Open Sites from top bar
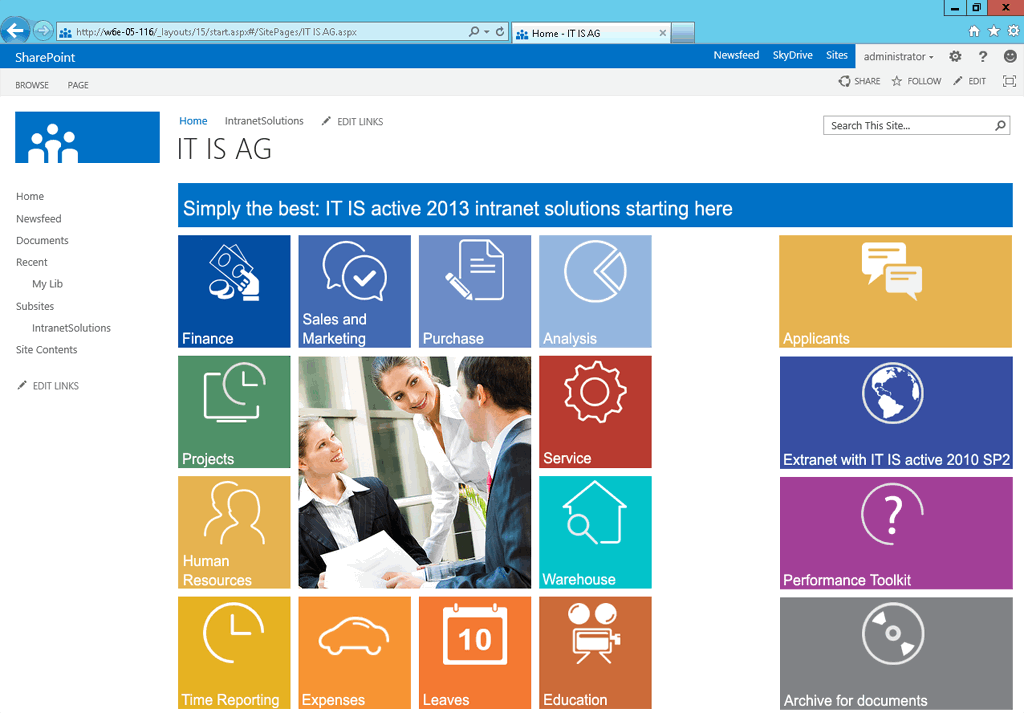 (x=837, y=55)
